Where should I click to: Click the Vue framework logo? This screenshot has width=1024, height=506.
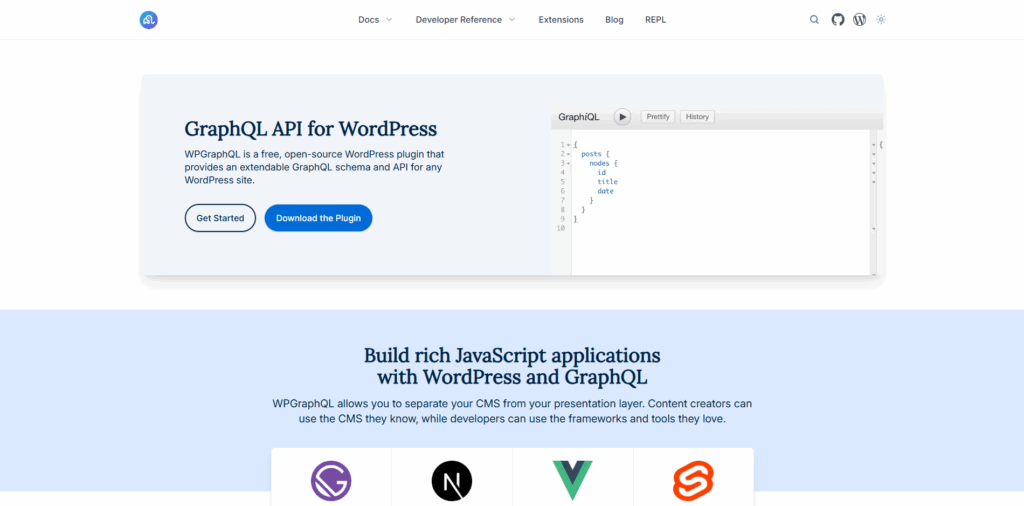point(573,481)
